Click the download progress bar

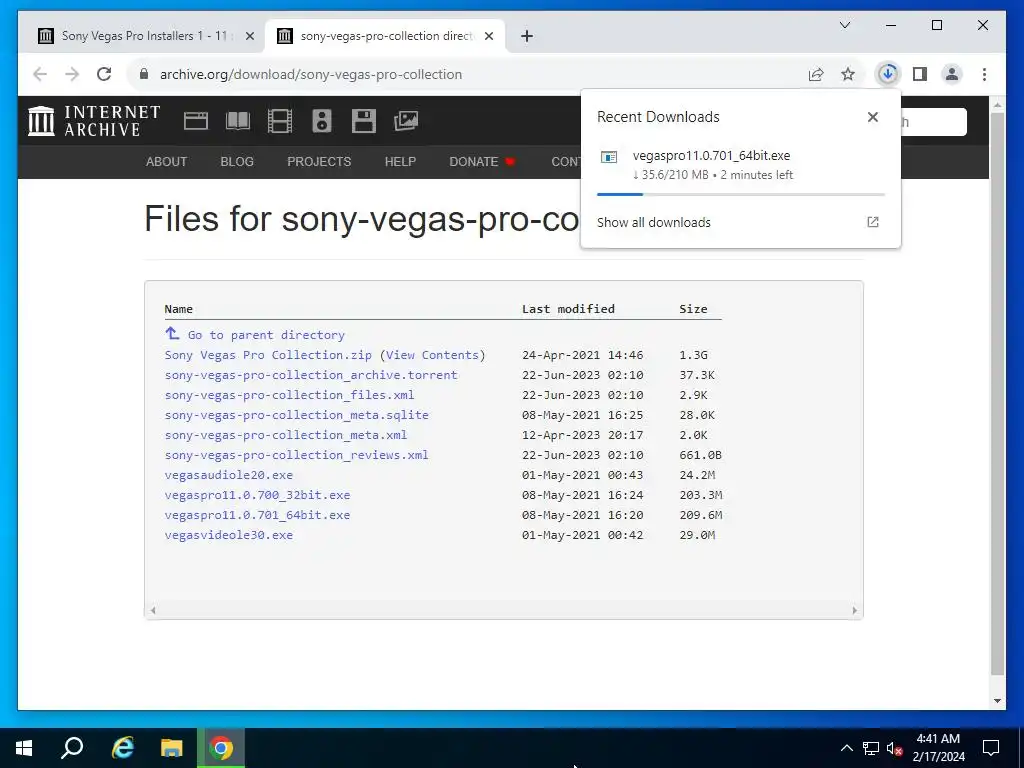point(741,195)
